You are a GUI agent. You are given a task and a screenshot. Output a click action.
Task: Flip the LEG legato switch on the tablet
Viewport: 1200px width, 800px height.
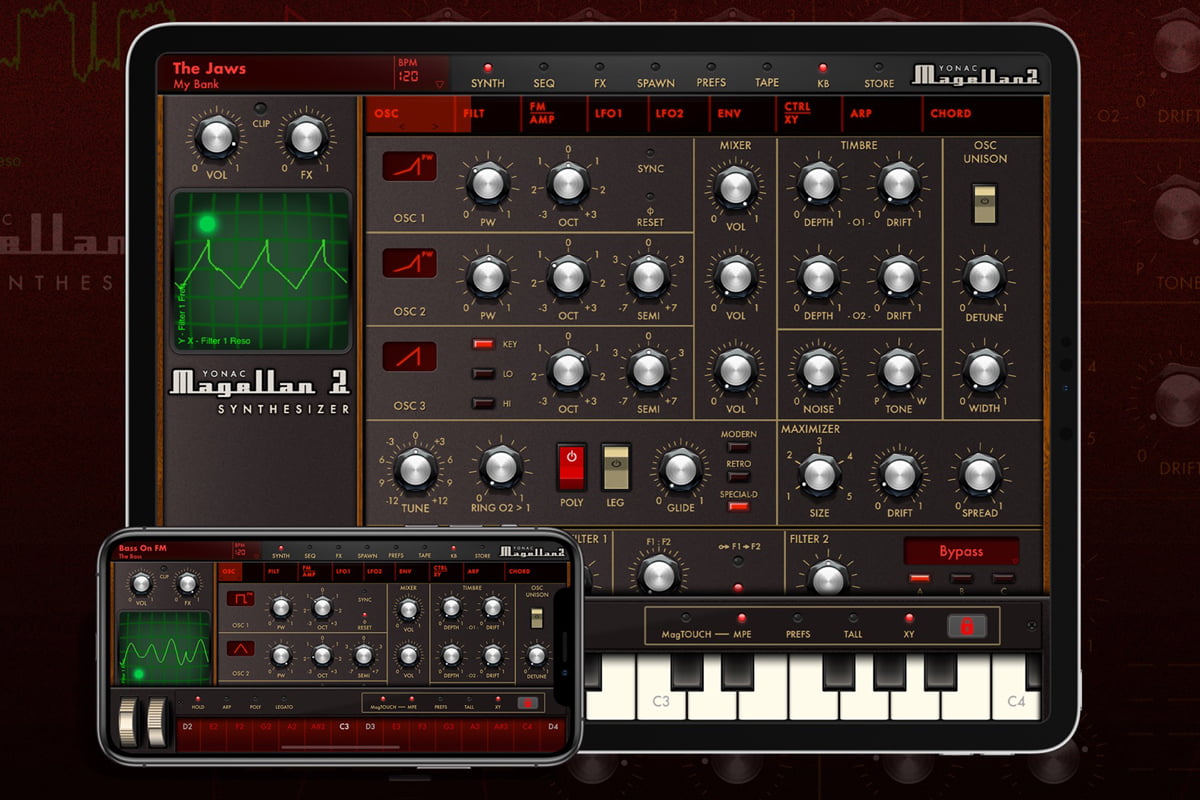615,467
